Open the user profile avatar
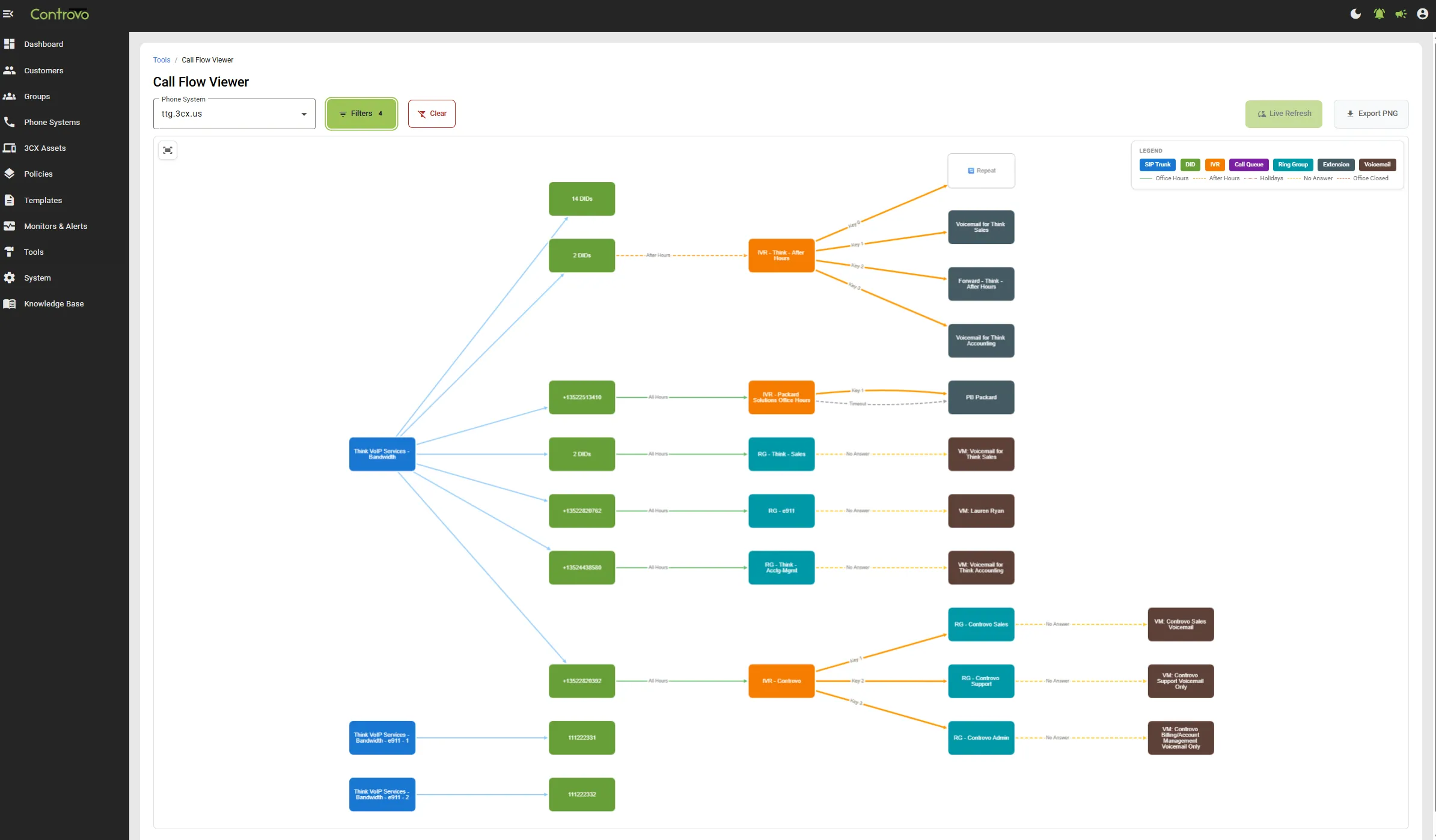This screenshot has height=840, width=1436. [x=1422, y=13]
